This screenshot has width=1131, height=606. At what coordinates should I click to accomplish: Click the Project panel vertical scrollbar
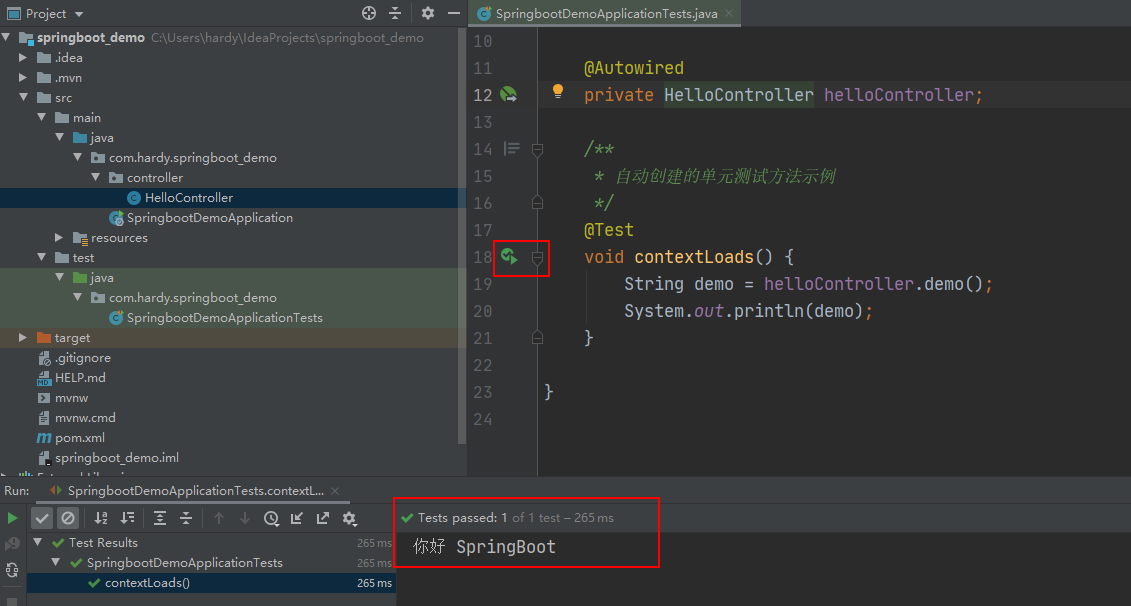[462, 238]
